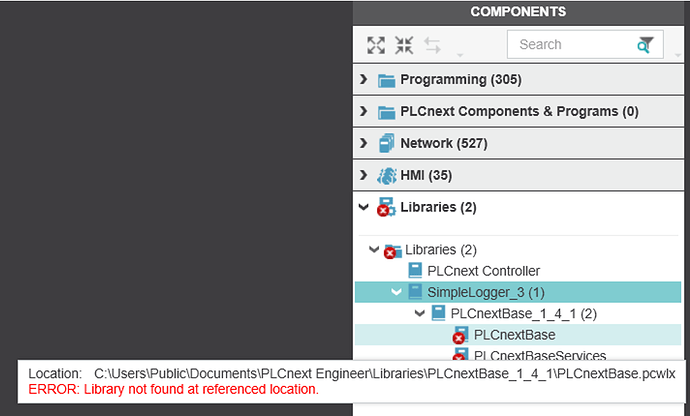Viewport: 690px width, 416px height.
Task: Collapse the SimpleLogger_3 (1) node
Action: (x=396, y=292)
